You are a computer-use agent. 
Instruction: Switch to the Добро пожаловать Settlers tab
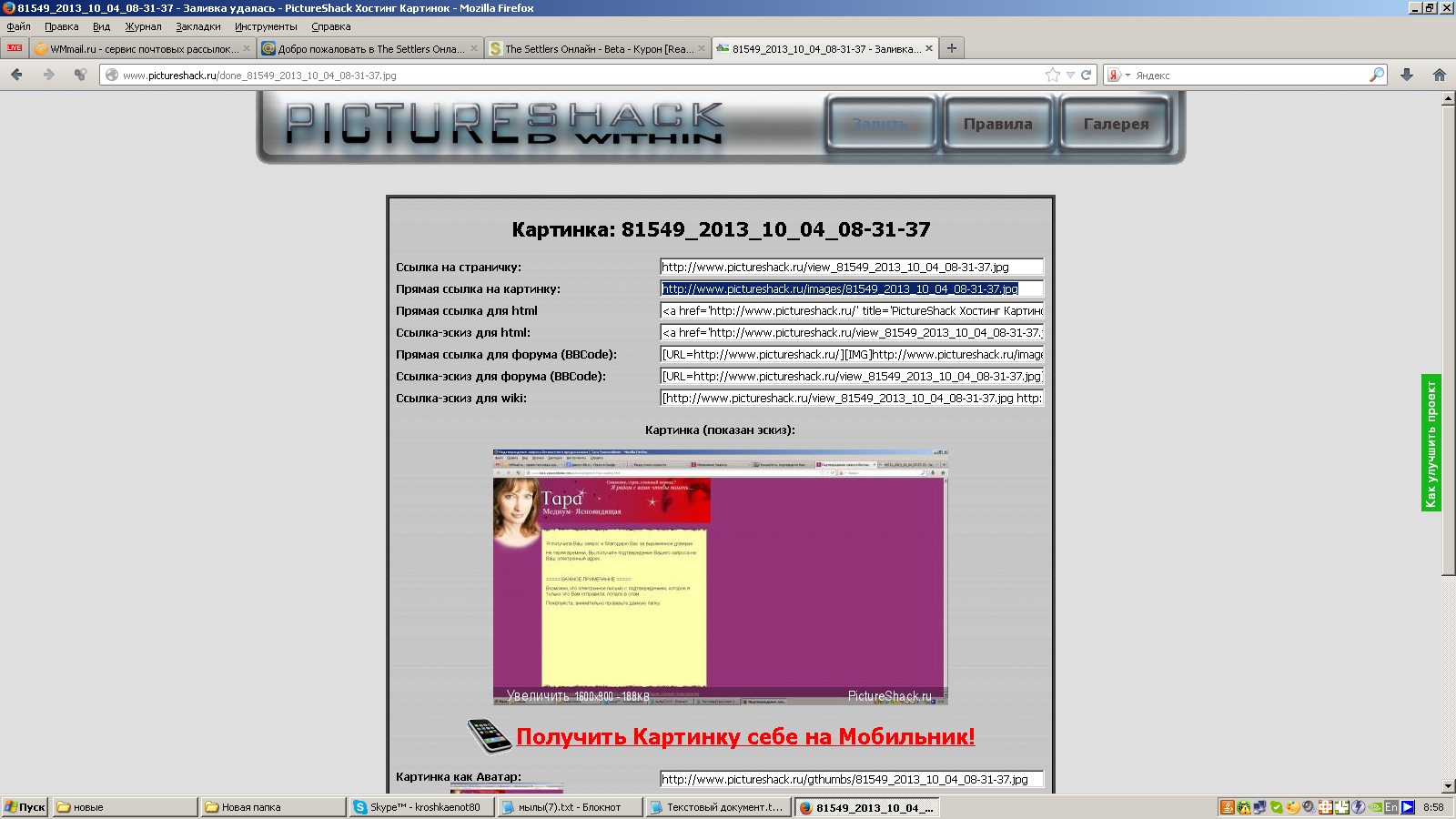tap(369, 48)
